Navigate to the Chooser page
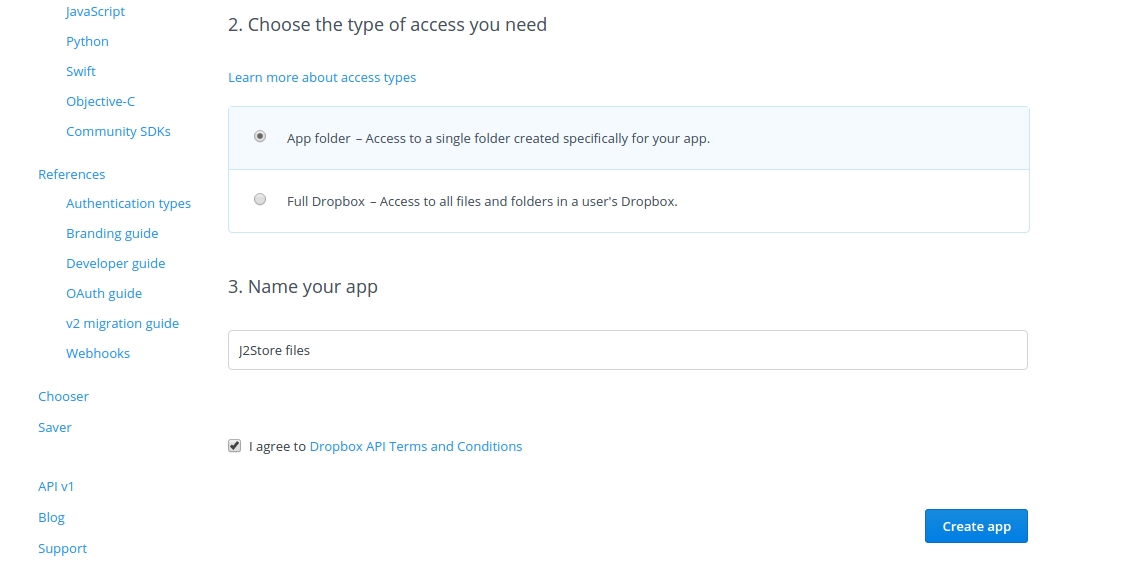1131x587 pixels. point(63,396)
